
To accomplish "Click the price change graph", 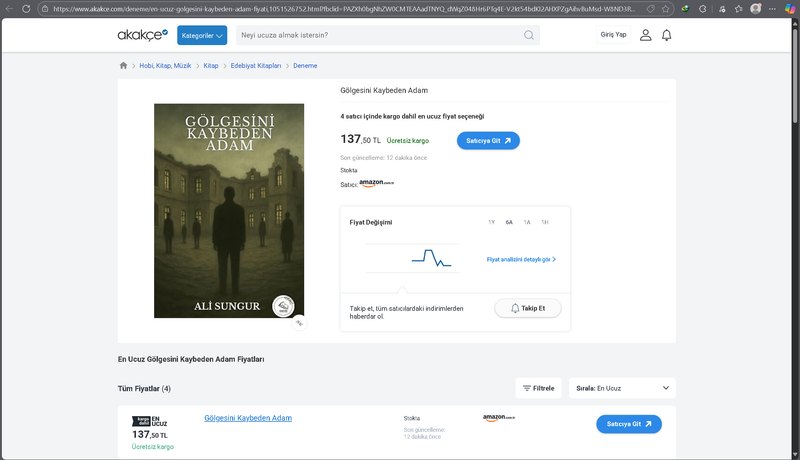I will [431, 259].
